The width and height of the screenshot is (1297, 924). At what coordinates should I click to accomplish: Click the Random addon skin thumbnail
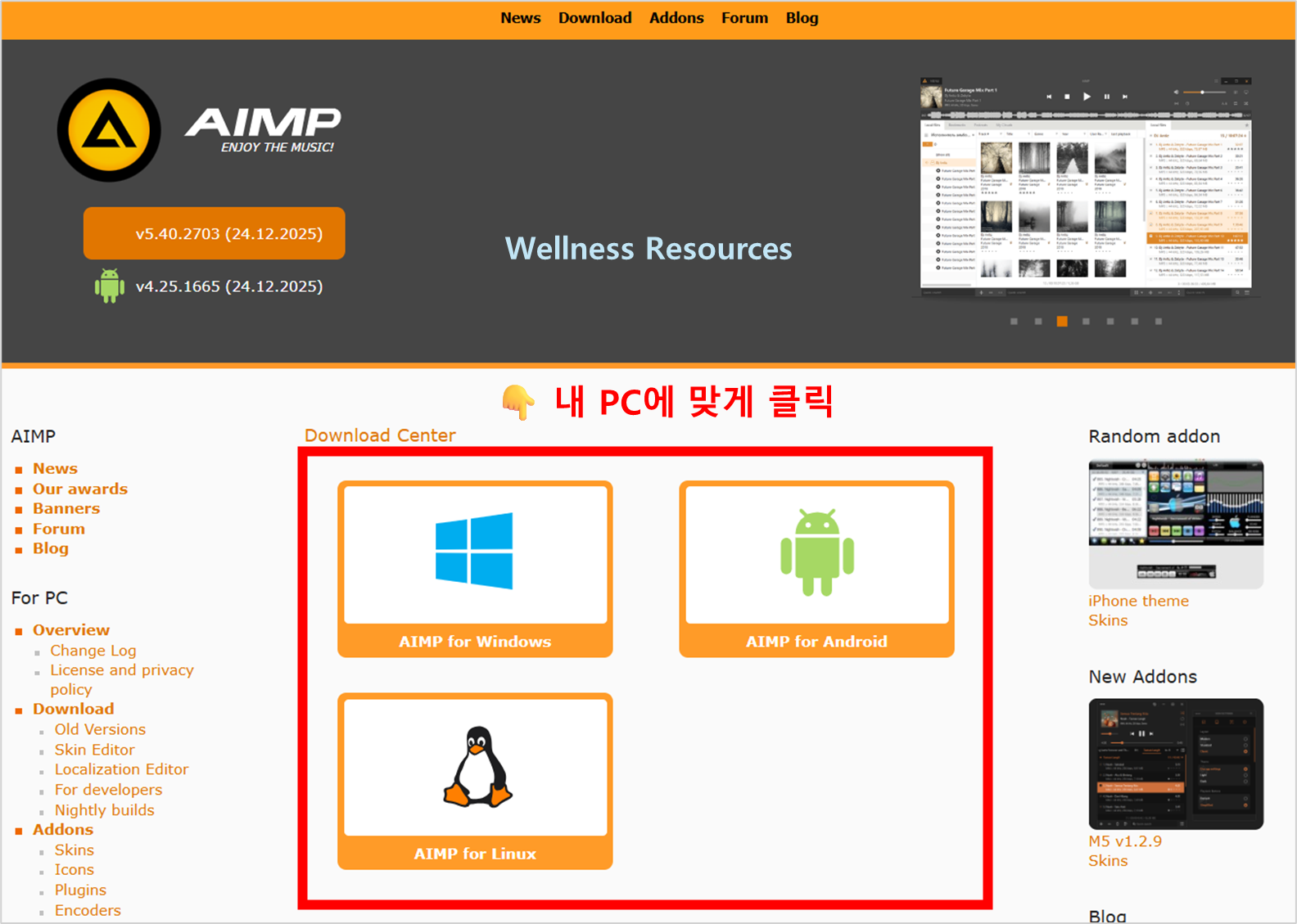pyautogui.click(x=1176, y=525)
